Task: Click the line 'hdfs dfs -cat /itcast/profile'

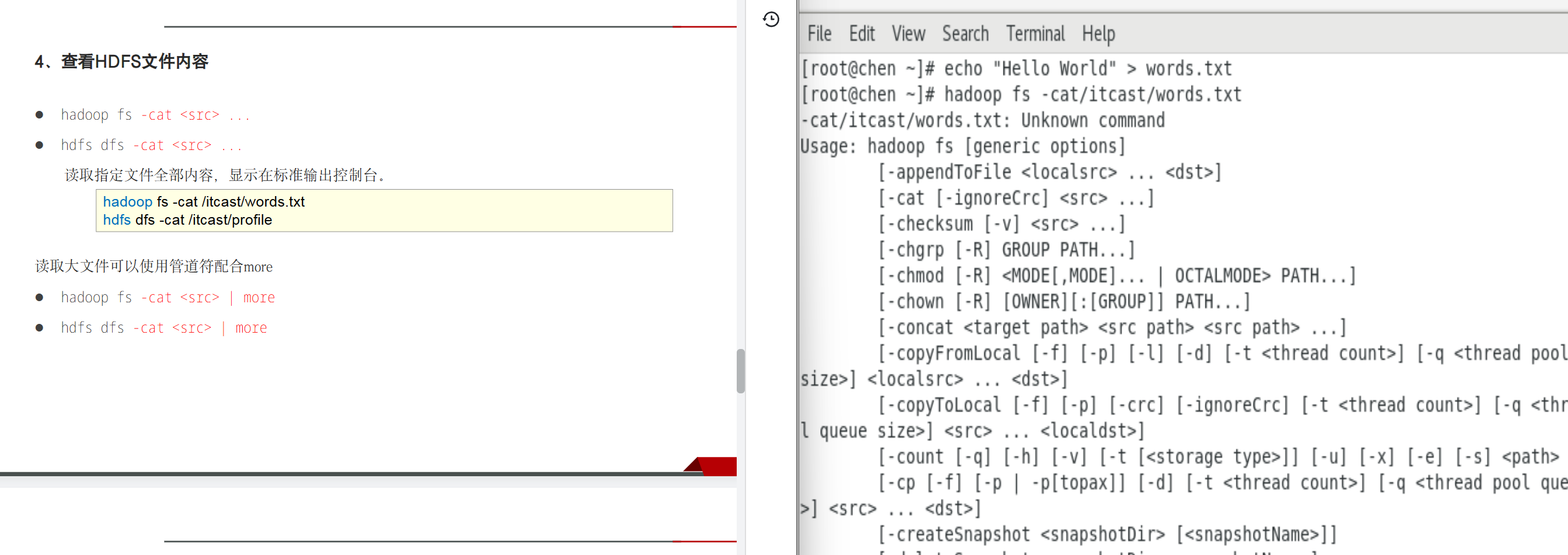Action: [x=187, y=219]
